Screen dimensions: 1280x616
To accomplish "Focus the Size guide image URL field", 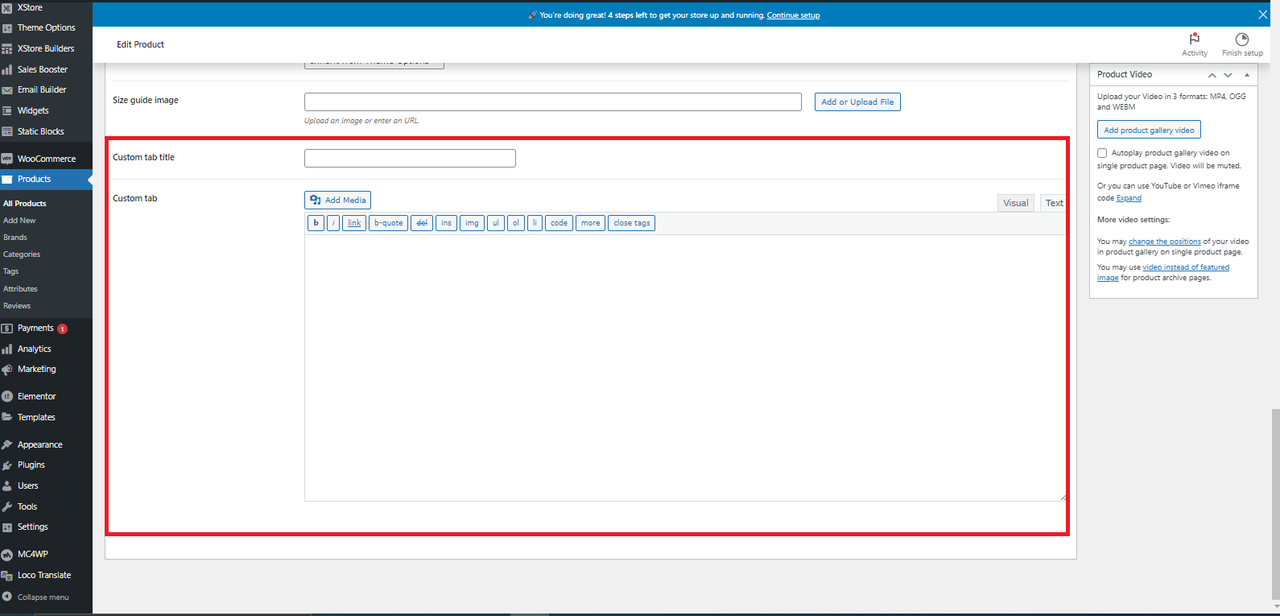I will pyautogui.click(x=553, y=102).
